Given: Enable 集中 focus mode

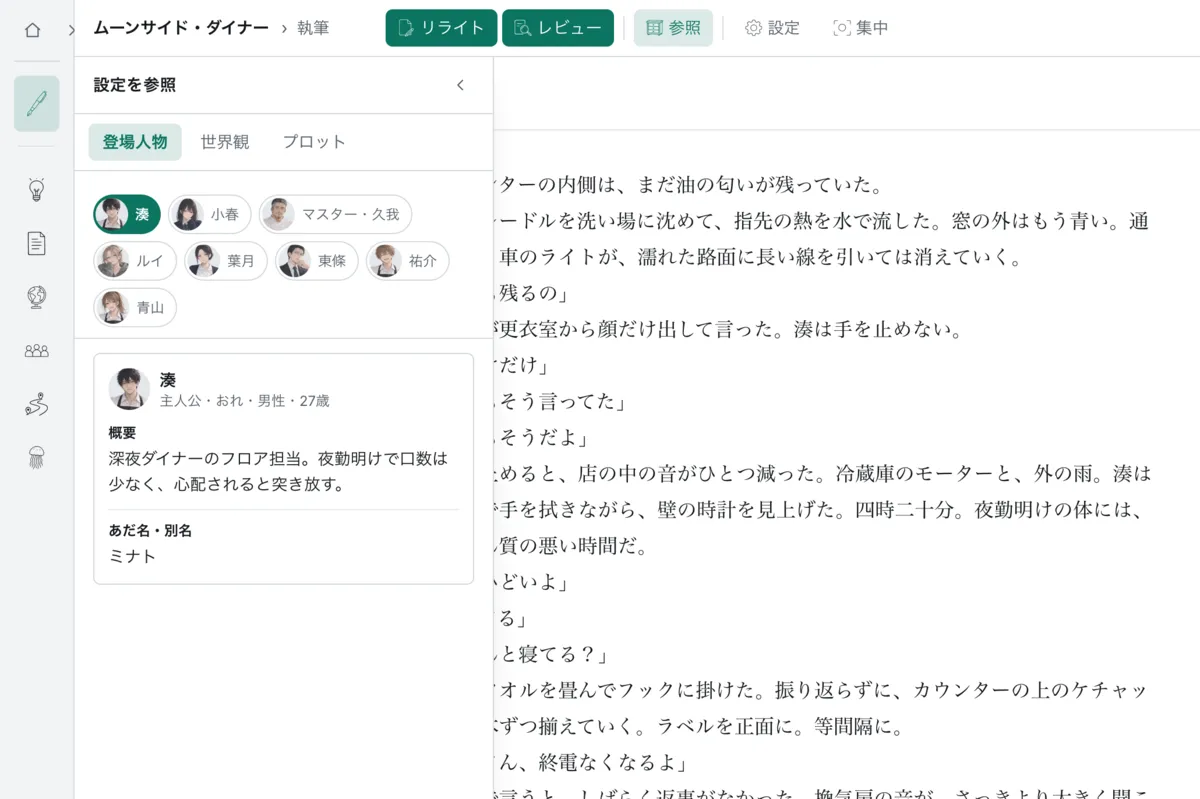Looking at the screenshot, I should [x=860, y=28].
